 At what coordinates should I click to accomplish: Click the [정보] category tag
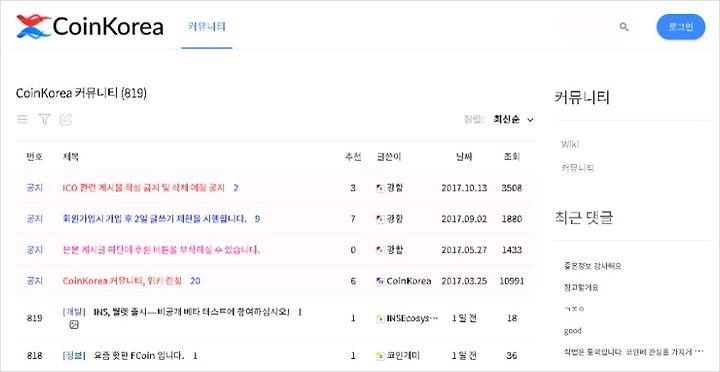pyautogui.click(x=74, y=355)
